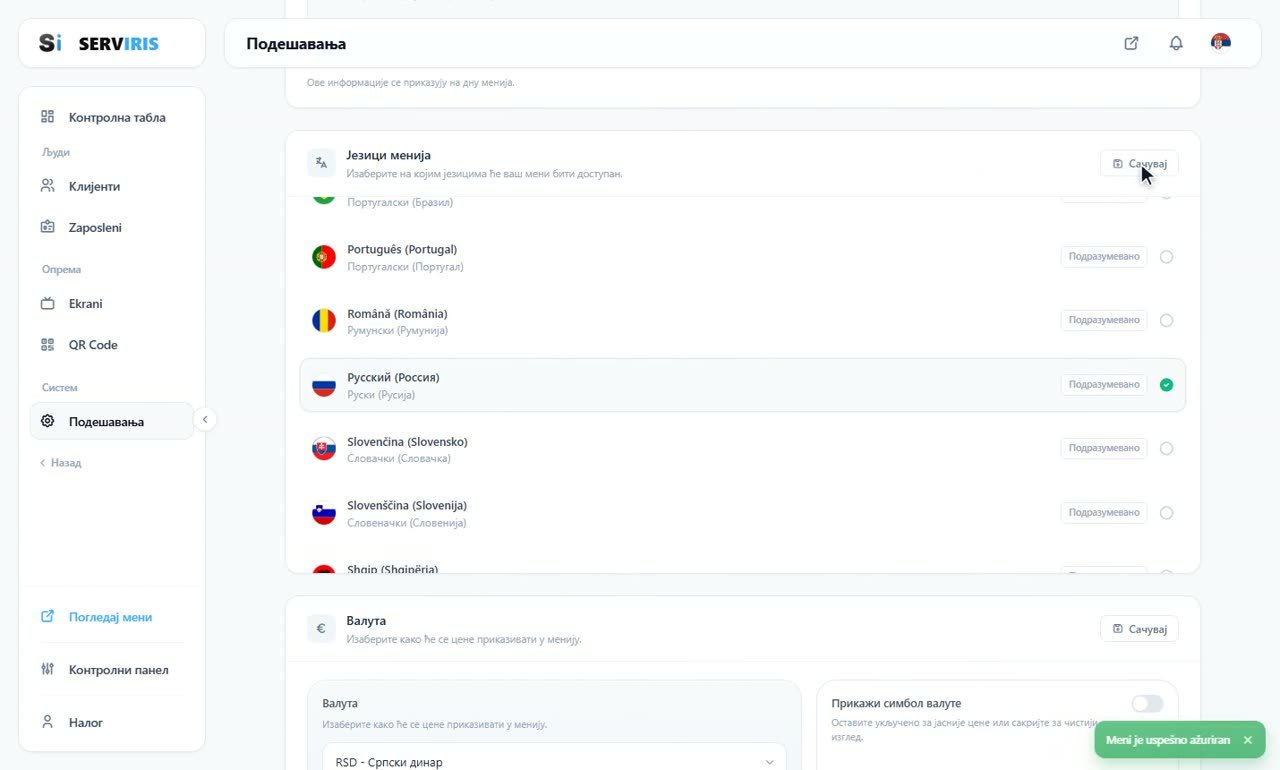Click the Налог person icon
The width and height of the screenshot is (1280, 770).
pyautogui.click(x=47, y=722)
